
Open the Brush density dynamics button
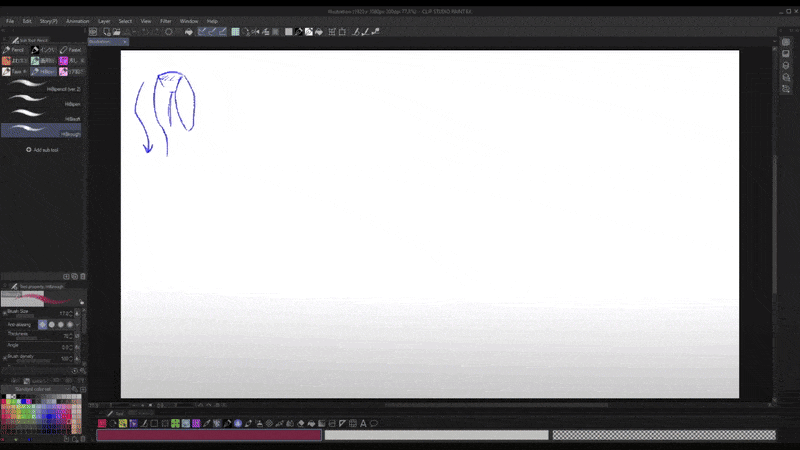coord(77,359)
